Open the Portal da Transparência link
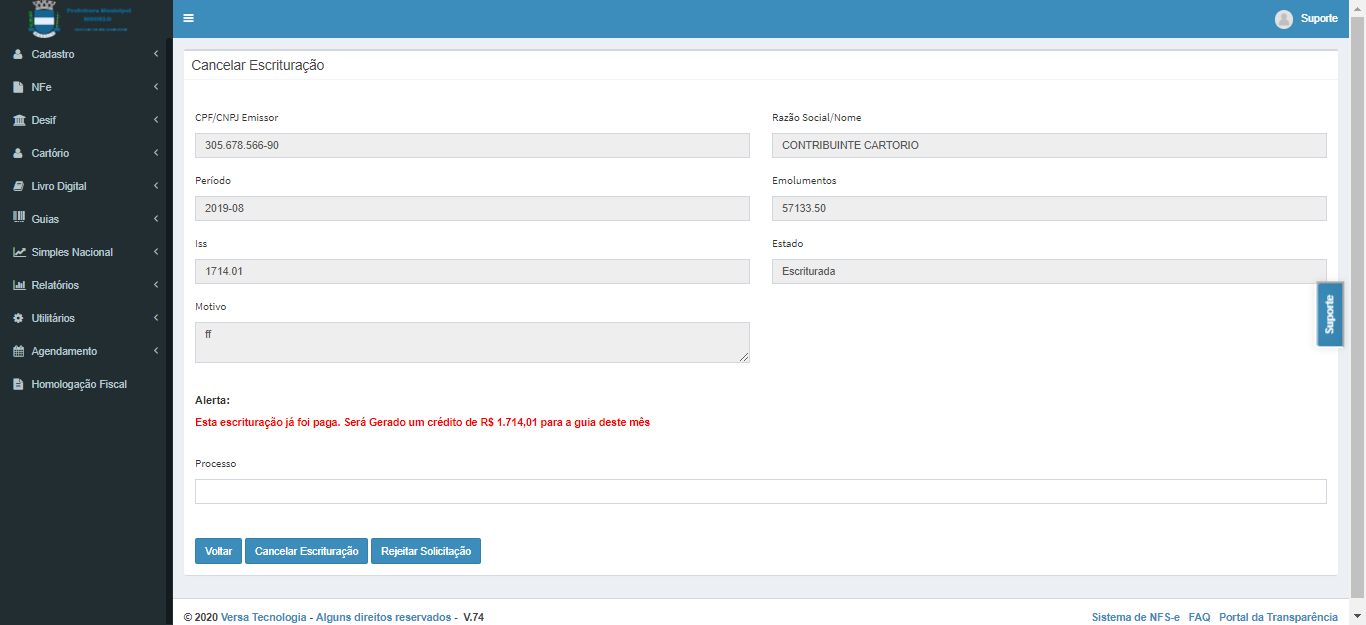Viewport: 1366px width, 625px height. point(1278,617)
